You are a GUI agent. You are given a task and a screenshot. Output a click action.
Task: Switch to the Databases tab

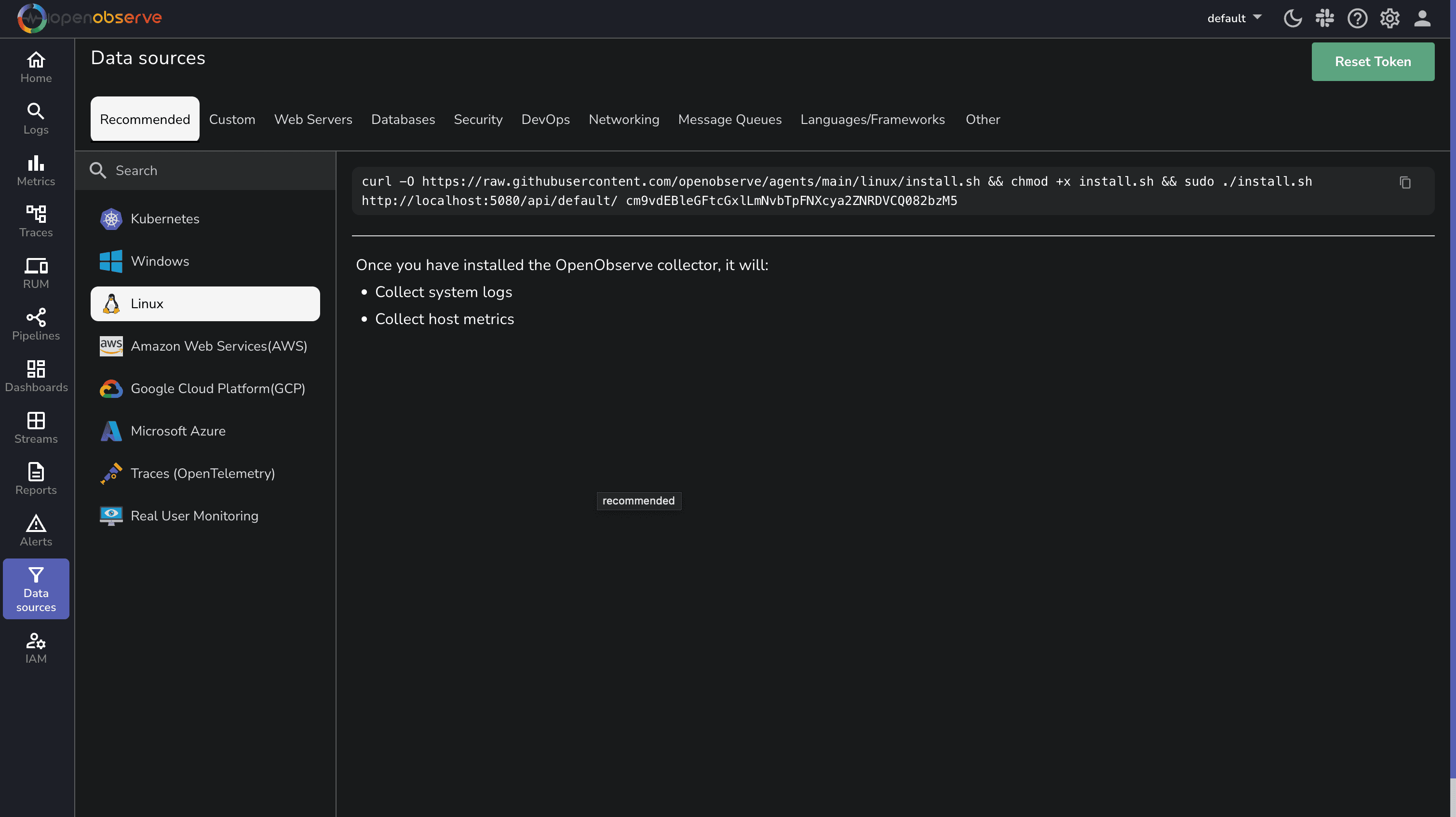click(x=403, y=119)
